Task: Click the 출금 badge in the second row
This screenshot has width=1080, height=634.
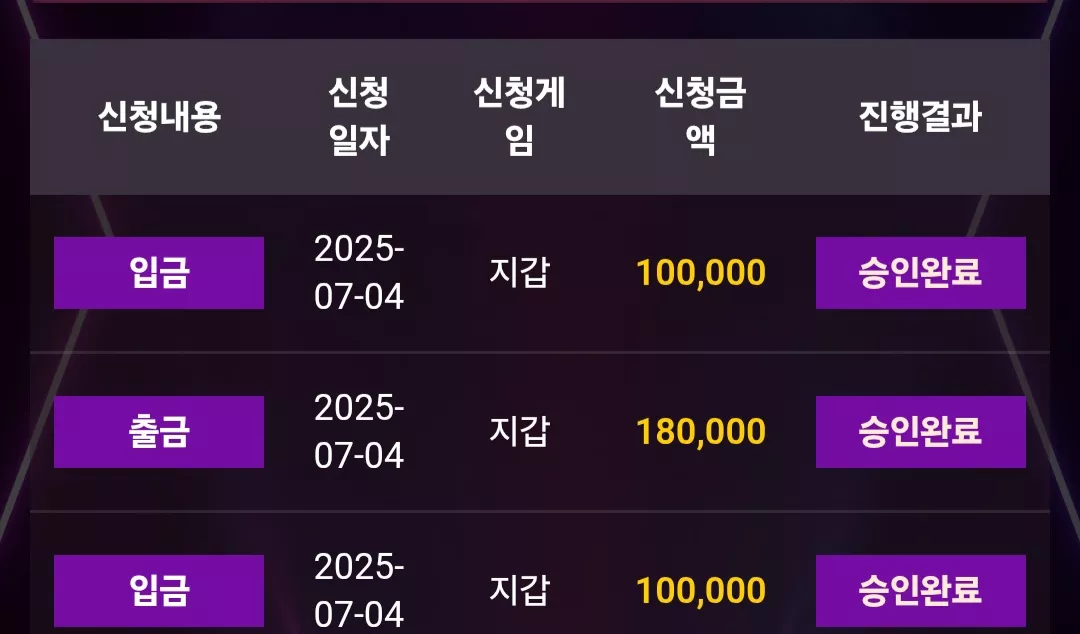Action: (158, 432)
